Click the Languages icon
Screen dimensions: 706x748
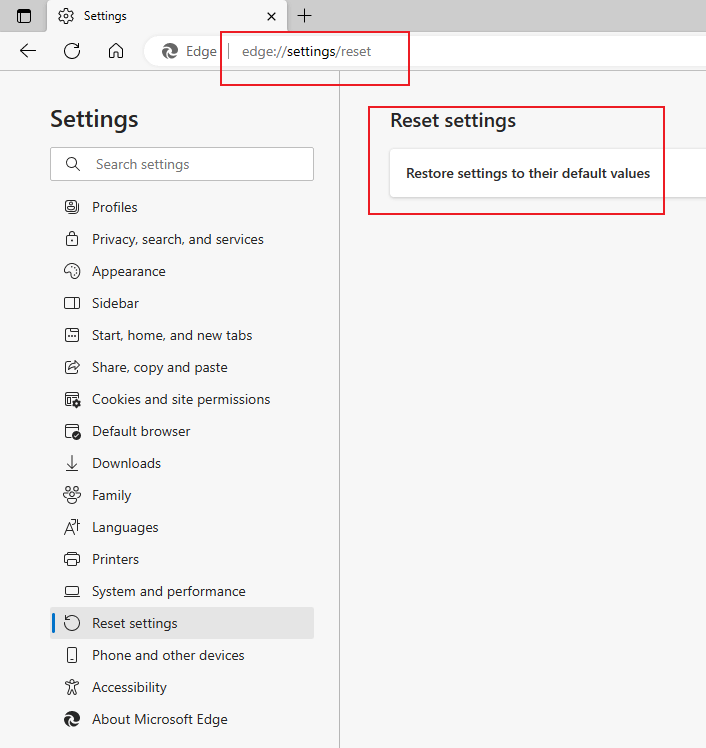pos(72,527)
